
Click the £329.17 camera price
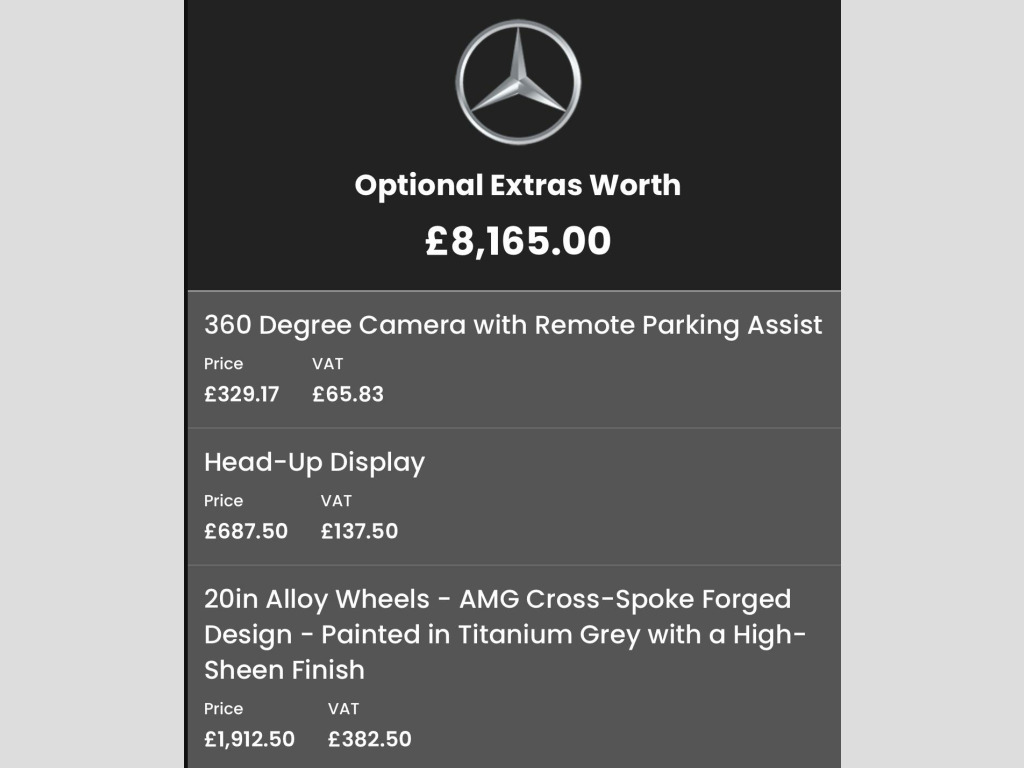click(242, 394)
